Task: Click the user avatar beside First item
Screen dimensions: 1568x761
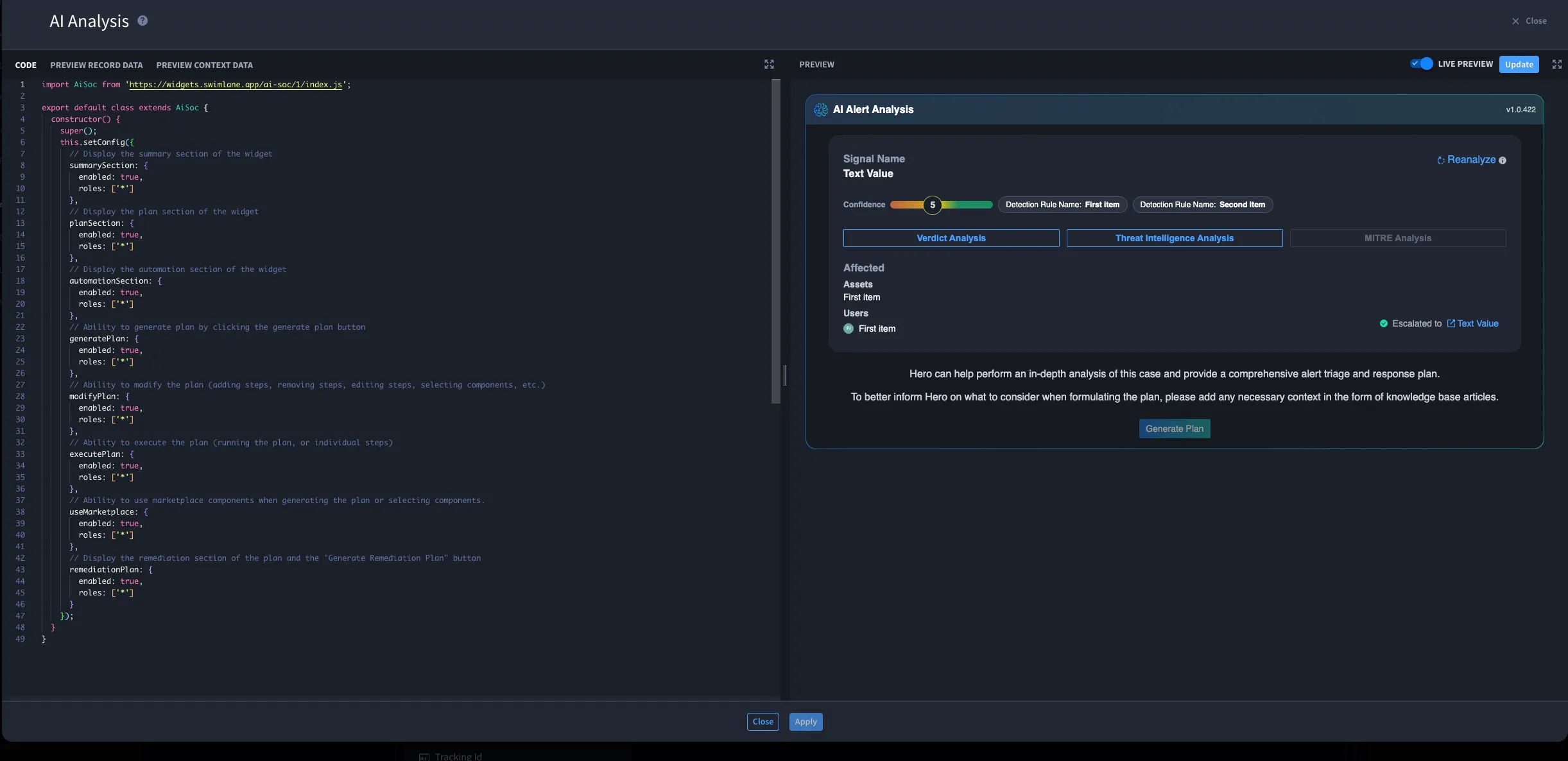Action: 849,329
